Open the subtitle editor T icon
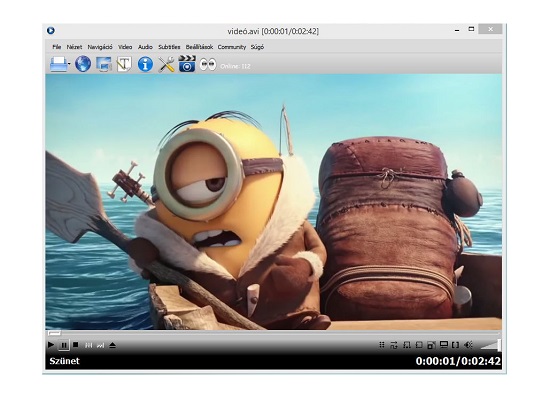The width and height of the screenshot is (550, 401). (124, 64)
